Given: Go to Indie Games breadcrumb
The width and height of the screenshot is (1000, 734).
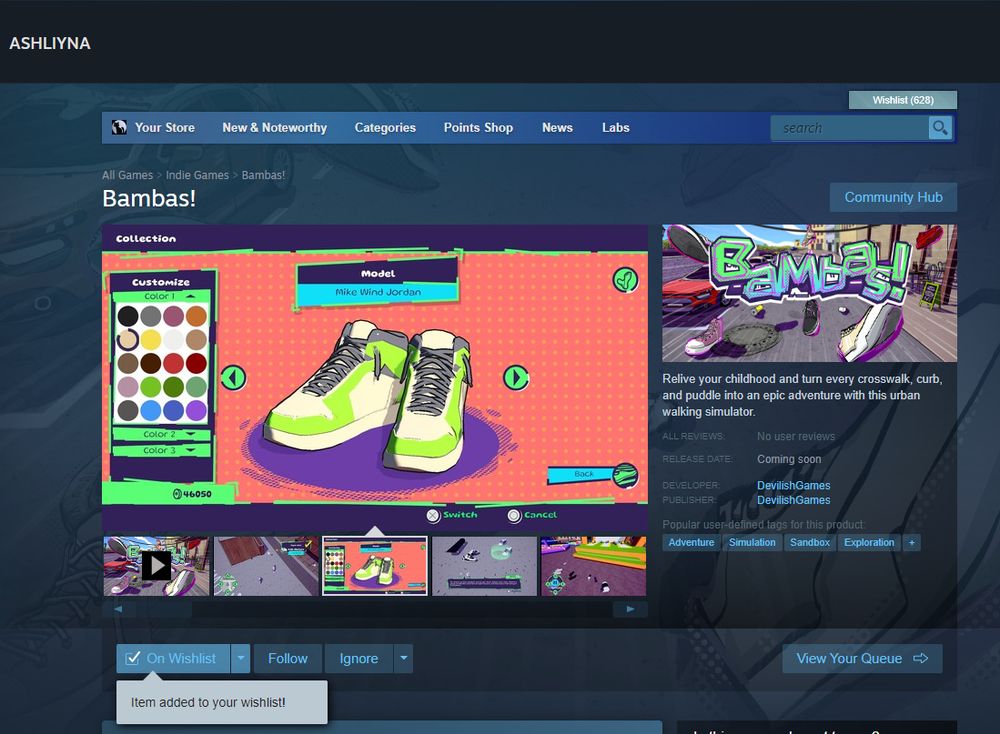Looking at the screenshot, I should pos(197,175).
